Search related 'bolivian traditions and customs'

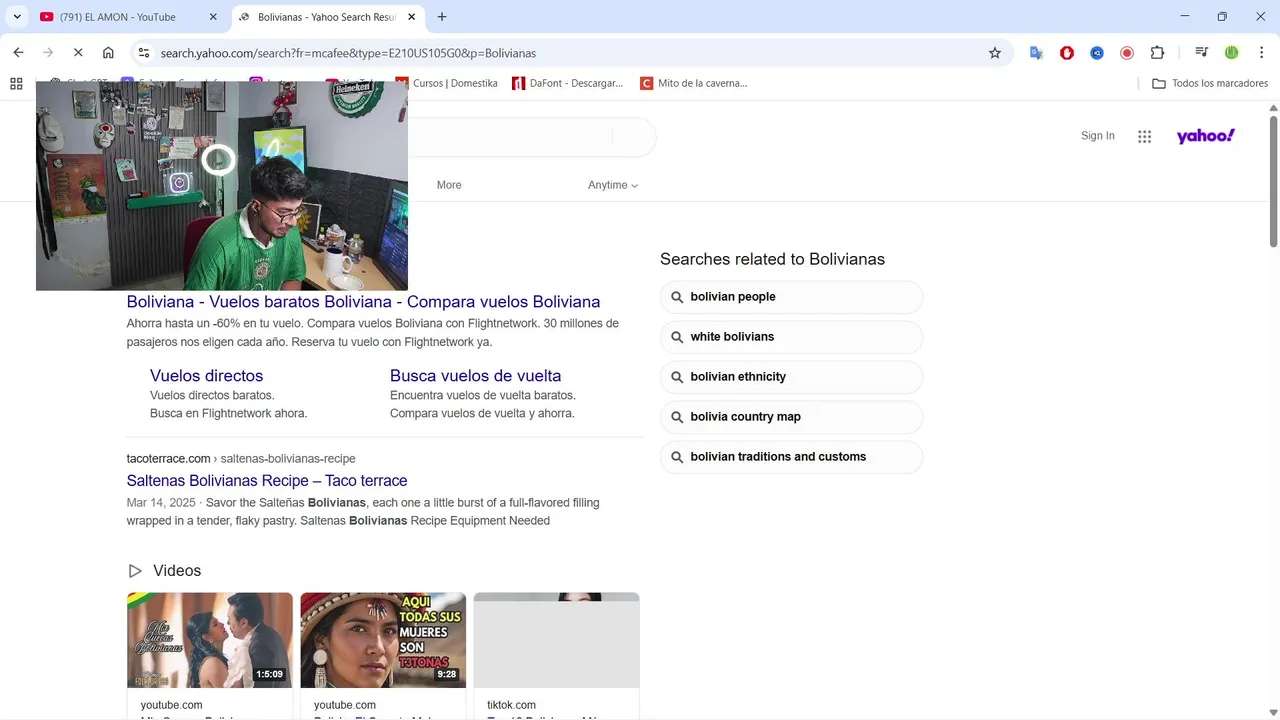pyautogui.click(x=791, y=457)
